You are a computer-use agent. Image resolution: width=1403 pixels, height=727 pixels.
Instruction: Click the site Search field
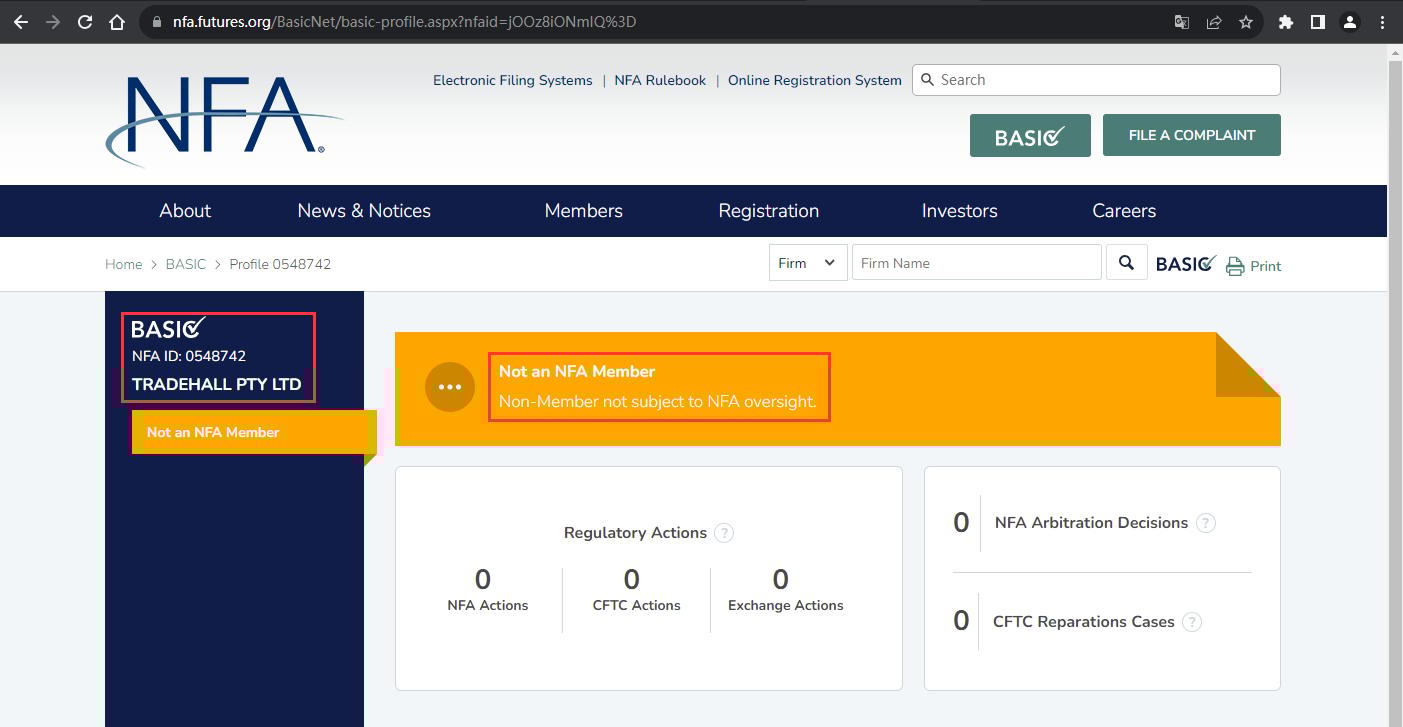point(1096,80)
